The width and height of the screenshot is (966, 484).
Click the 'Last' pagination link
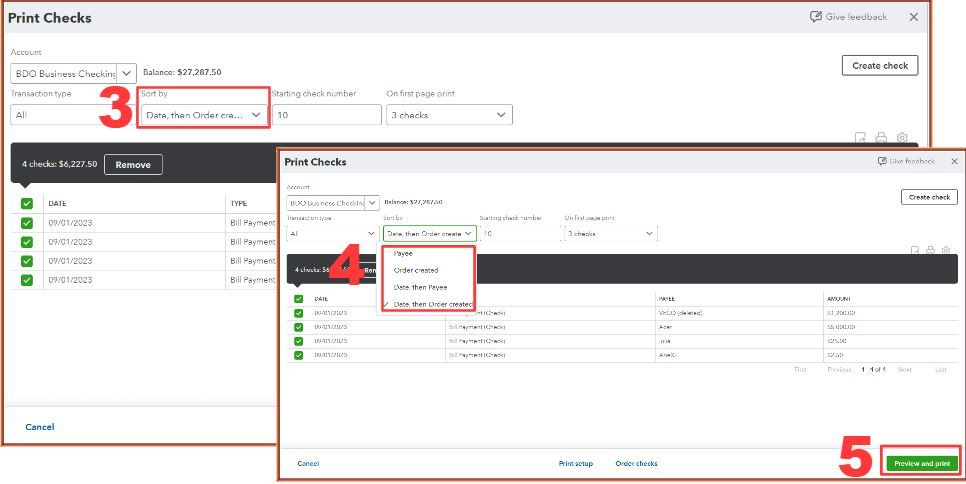tap(941, 369)
